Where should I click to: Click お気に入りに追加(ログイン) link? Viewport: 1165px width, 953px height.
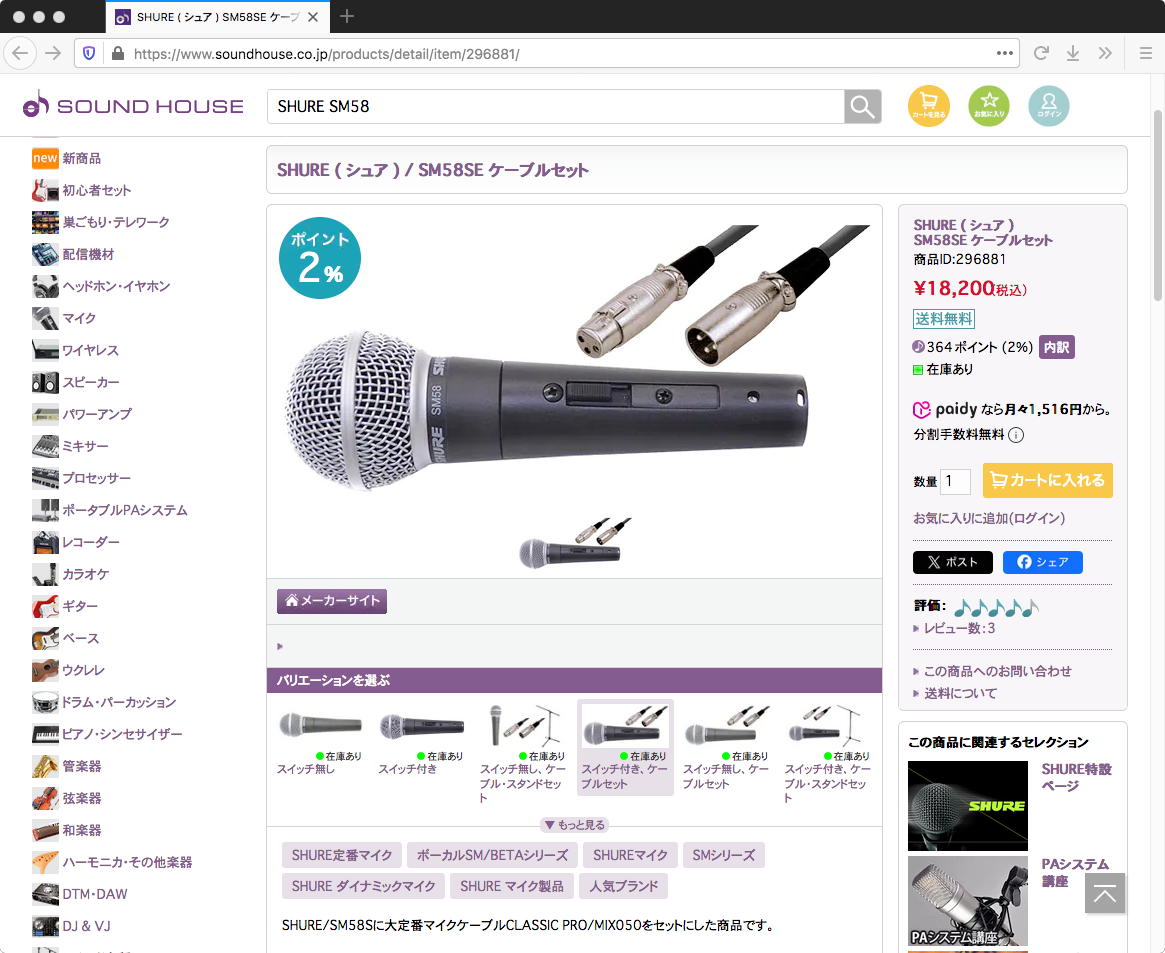[x=989, y=518]
